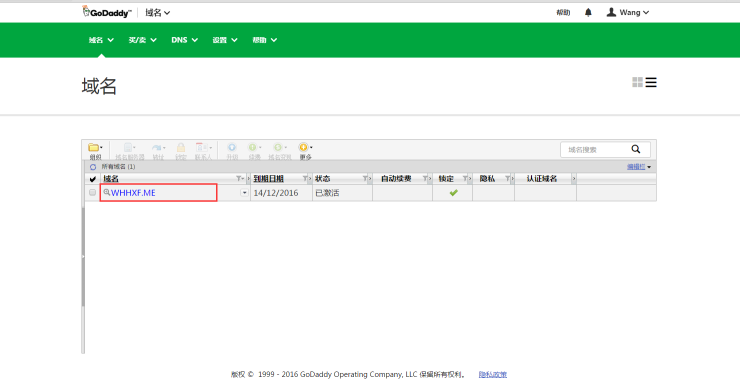Screen dimensions: 740x379
Task: Open the filter on 状态 column
Action: click(x=365, y=179)
